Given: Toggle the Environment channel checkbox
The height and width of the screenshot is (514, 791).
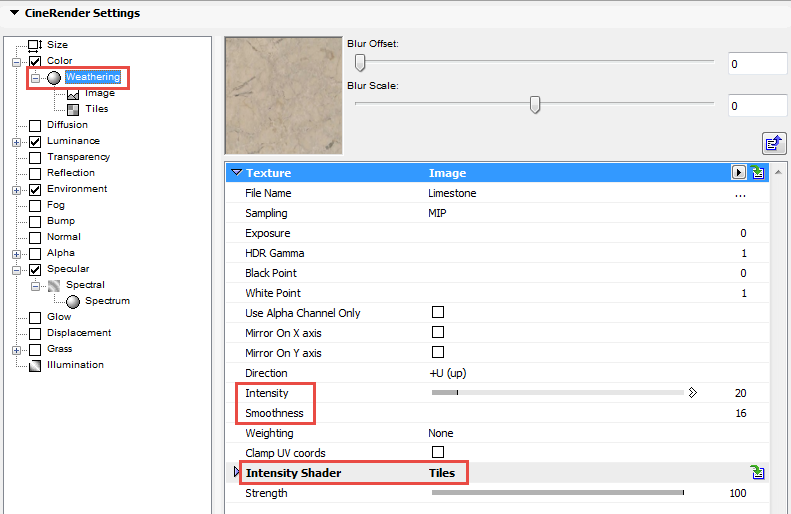Looking at the screenshot, I should pyautogui.click(x=35, y=190).
